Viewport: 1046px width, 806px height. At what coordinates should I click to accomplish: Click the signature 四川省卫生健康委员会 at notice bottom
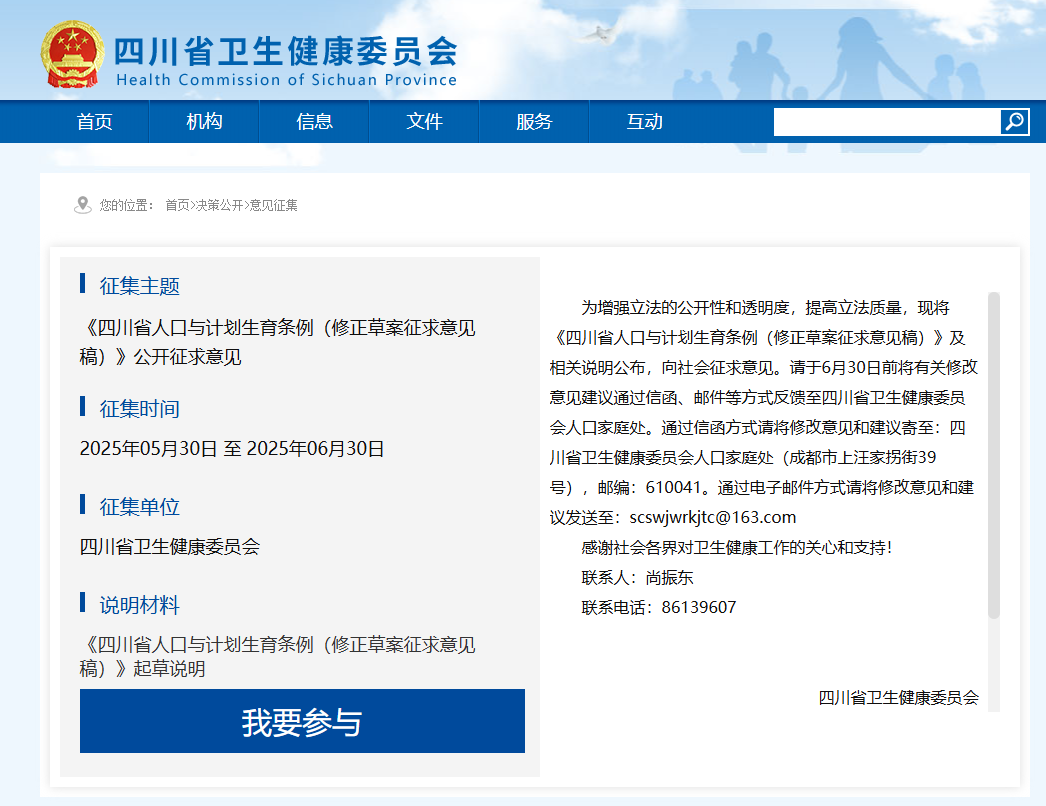coord(899,697)
